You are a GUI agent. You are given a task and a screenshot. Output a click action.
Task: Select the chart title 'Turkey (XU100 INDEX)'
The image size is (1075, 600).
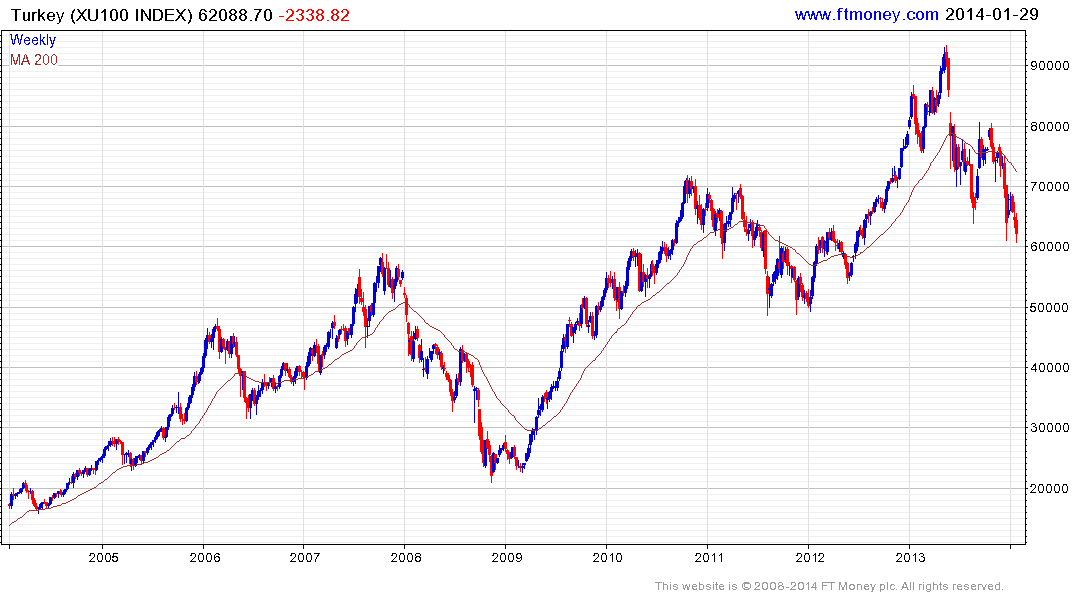(101, 15)
